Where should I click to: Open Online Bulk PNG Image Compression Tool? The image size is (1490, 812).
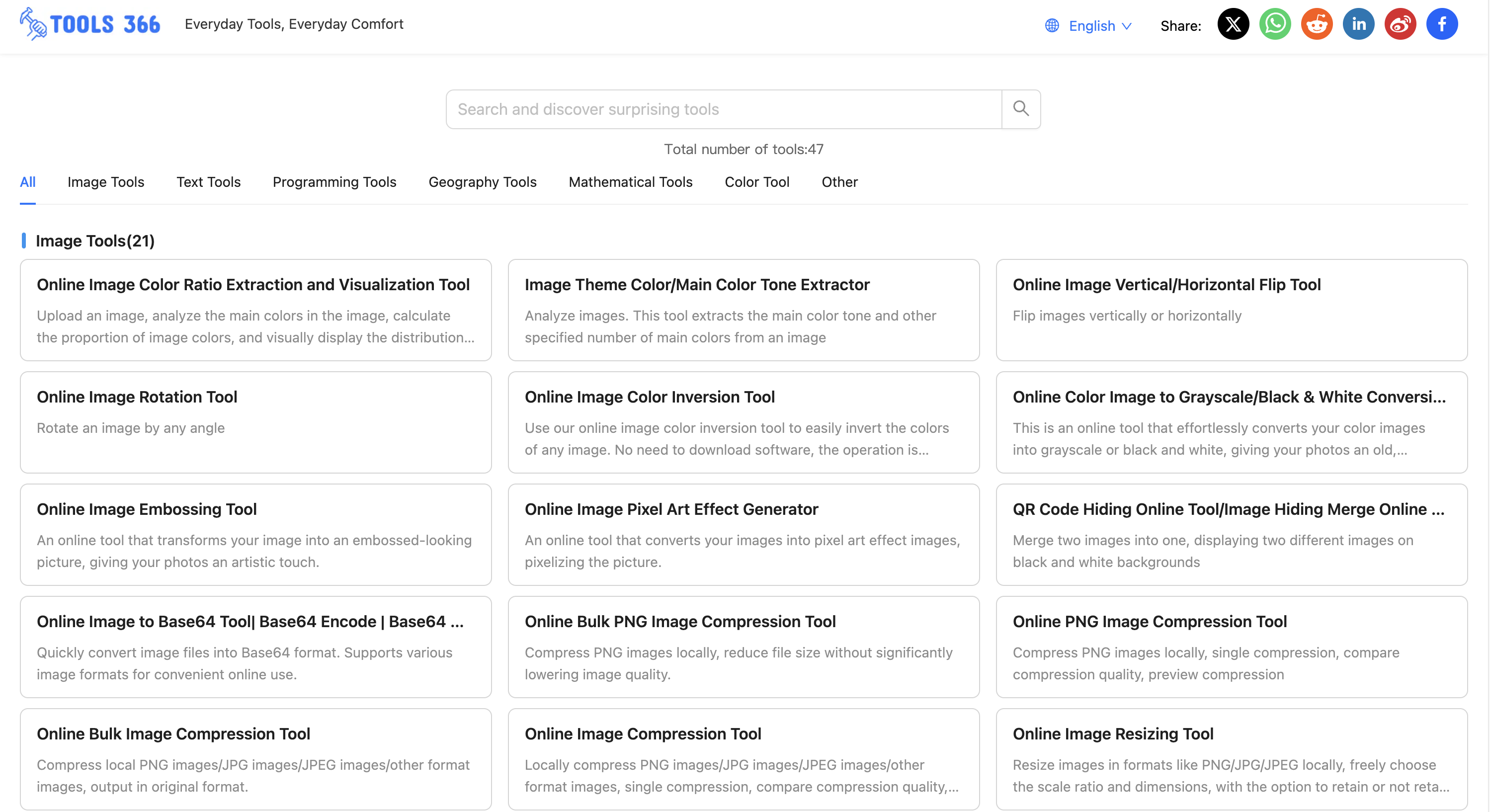pyautogui.click(x=744, y=647)
